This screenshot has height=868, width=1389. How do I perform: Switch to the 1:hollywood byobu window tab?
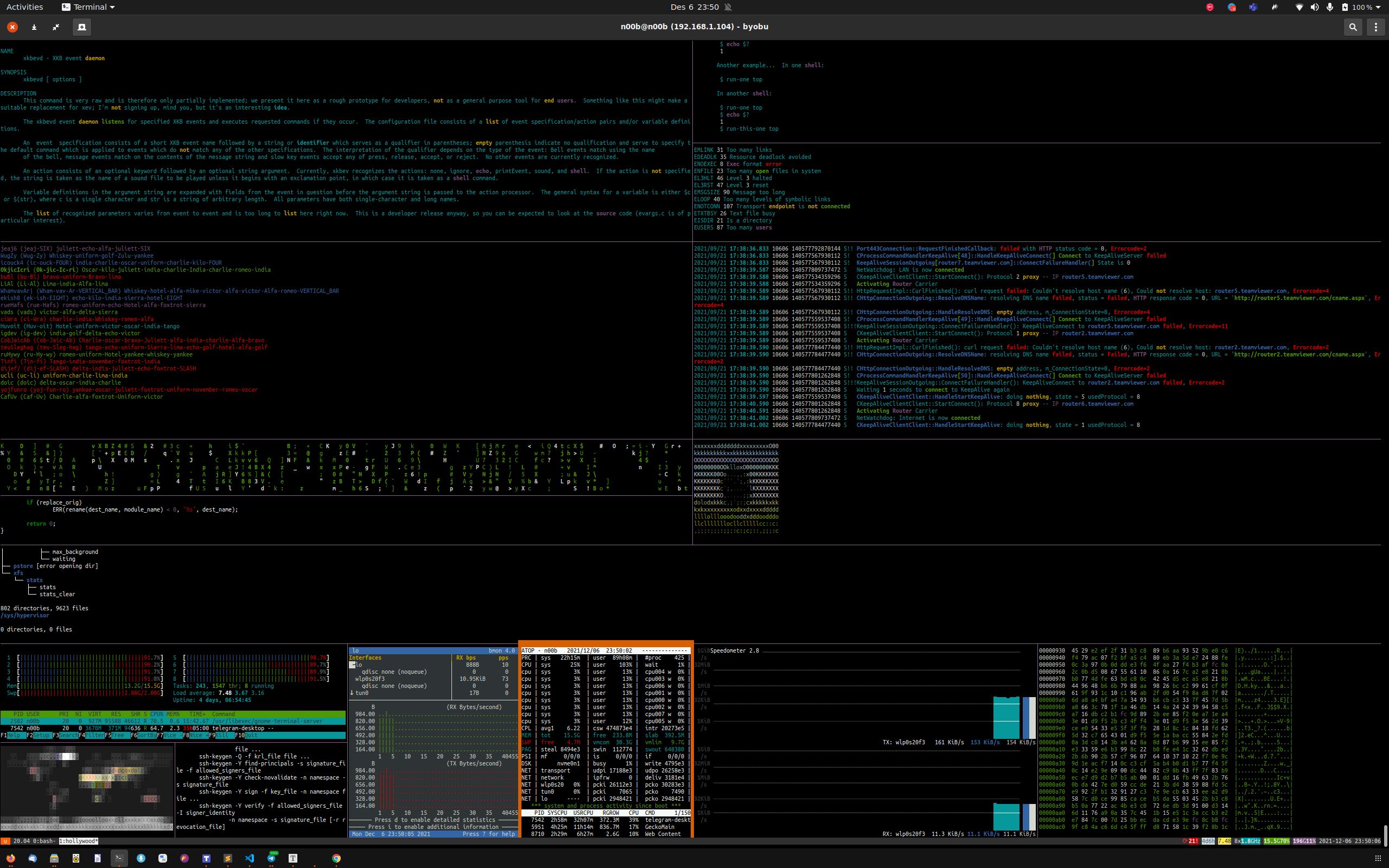[79, 841]
